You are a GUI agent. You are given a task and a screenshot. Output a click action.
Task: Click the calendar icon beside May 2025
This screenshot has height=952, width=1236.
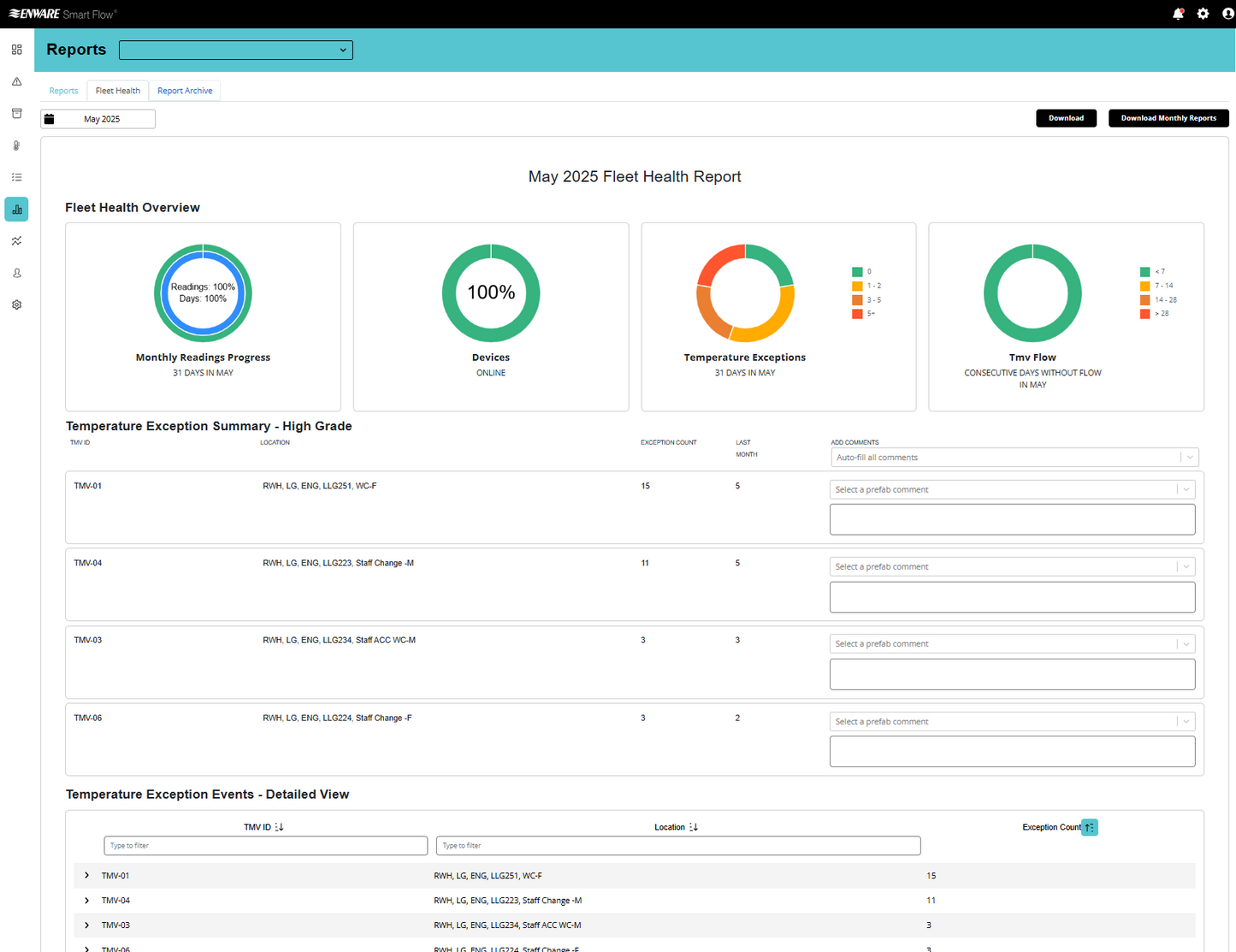tap(50, 118)
